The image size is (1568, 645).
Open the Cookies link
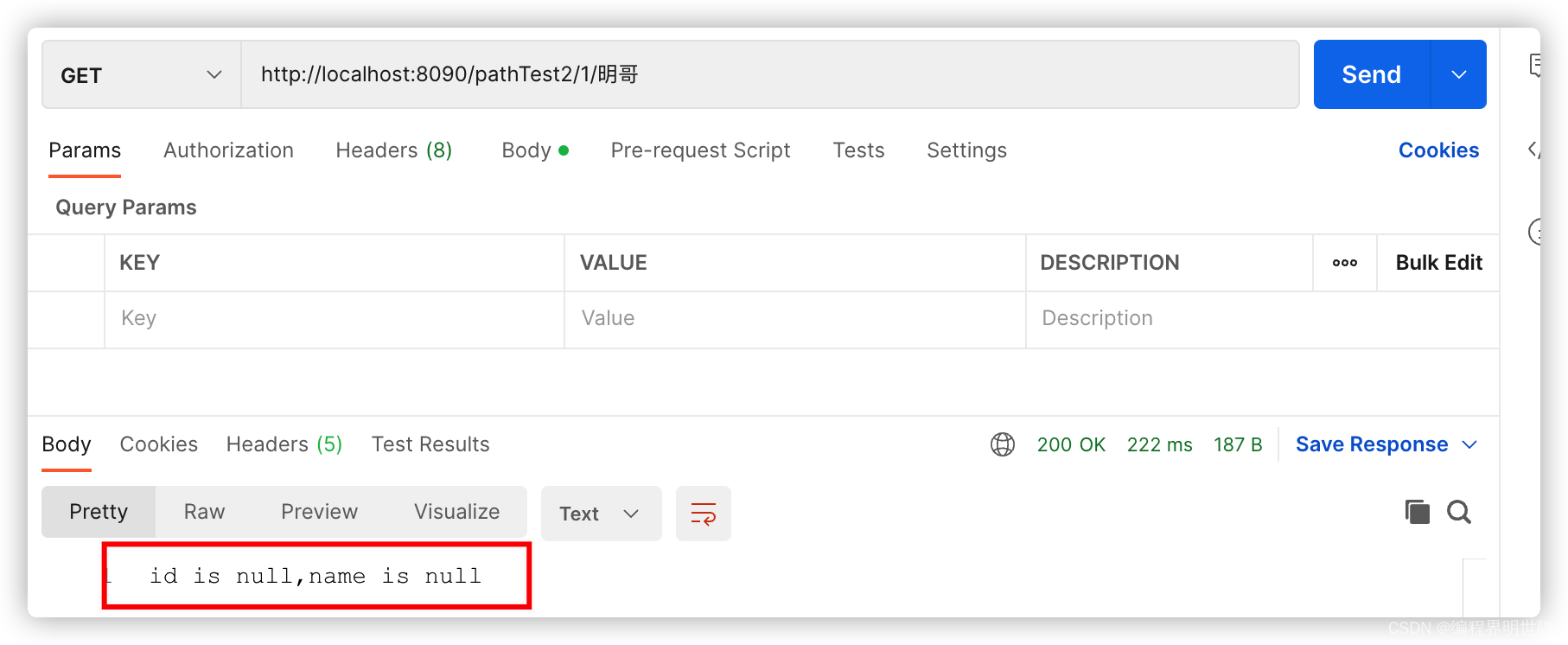tap(1438, 150)
